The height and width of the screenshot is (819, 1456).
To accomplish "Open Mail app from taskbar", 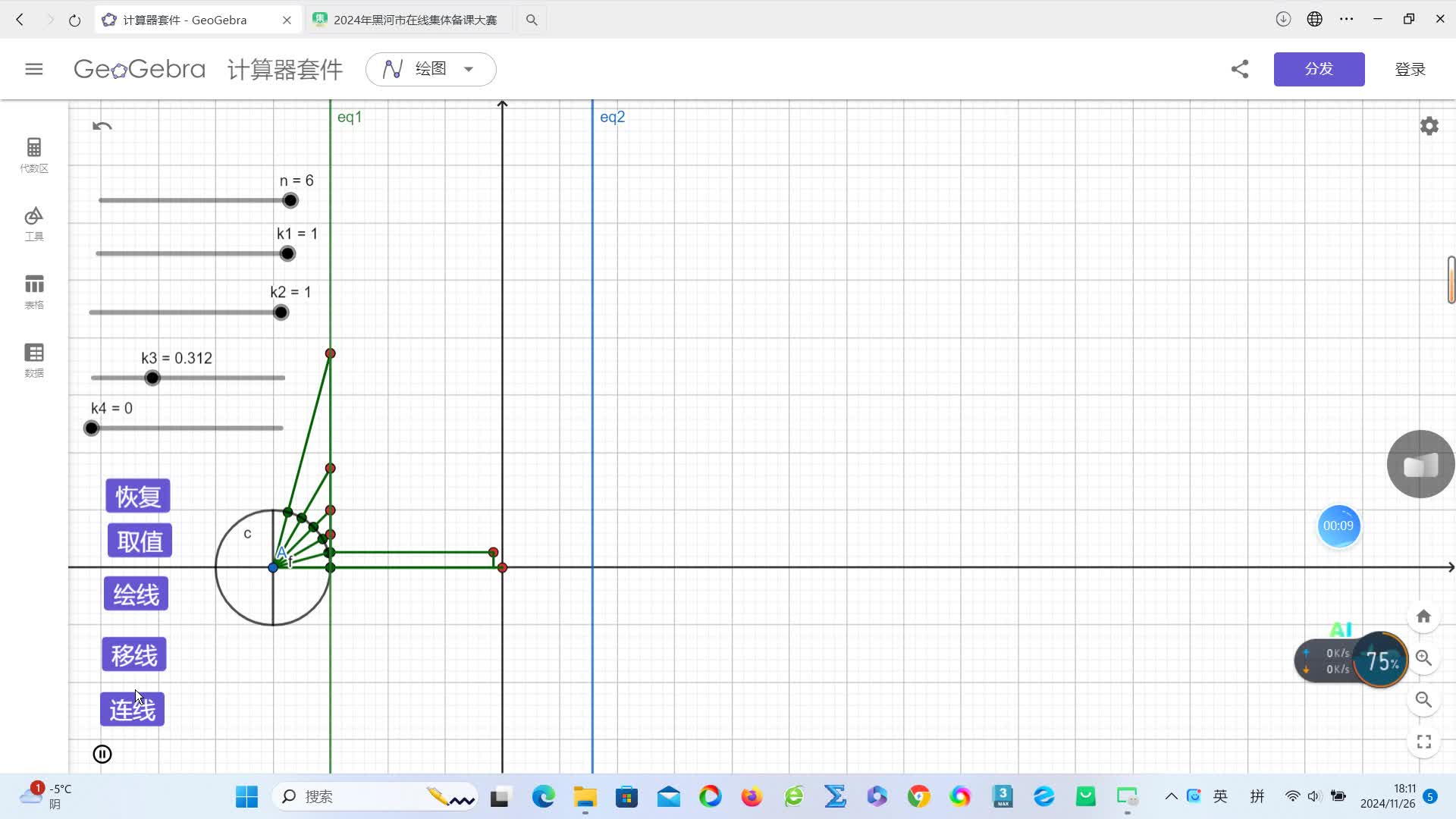I will 668,796.
